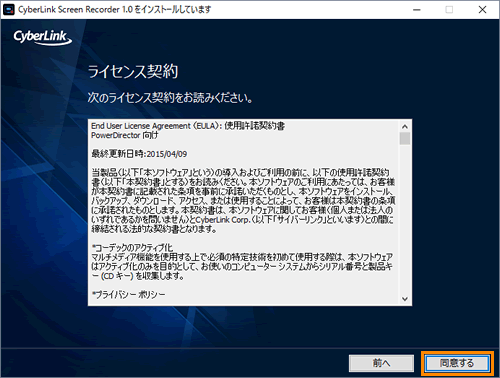Go back with the 前へ button
Image resolution: width=500 pixels, height=378 pixels.
click(381, 363)
